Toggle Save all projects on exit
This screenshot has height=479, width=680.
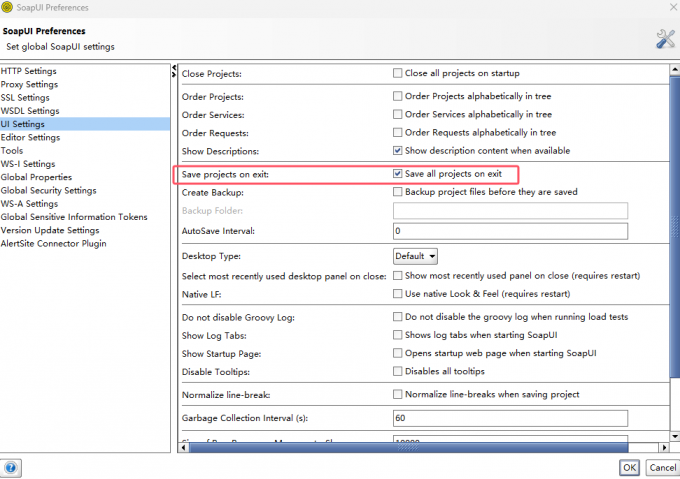[397, 173]
